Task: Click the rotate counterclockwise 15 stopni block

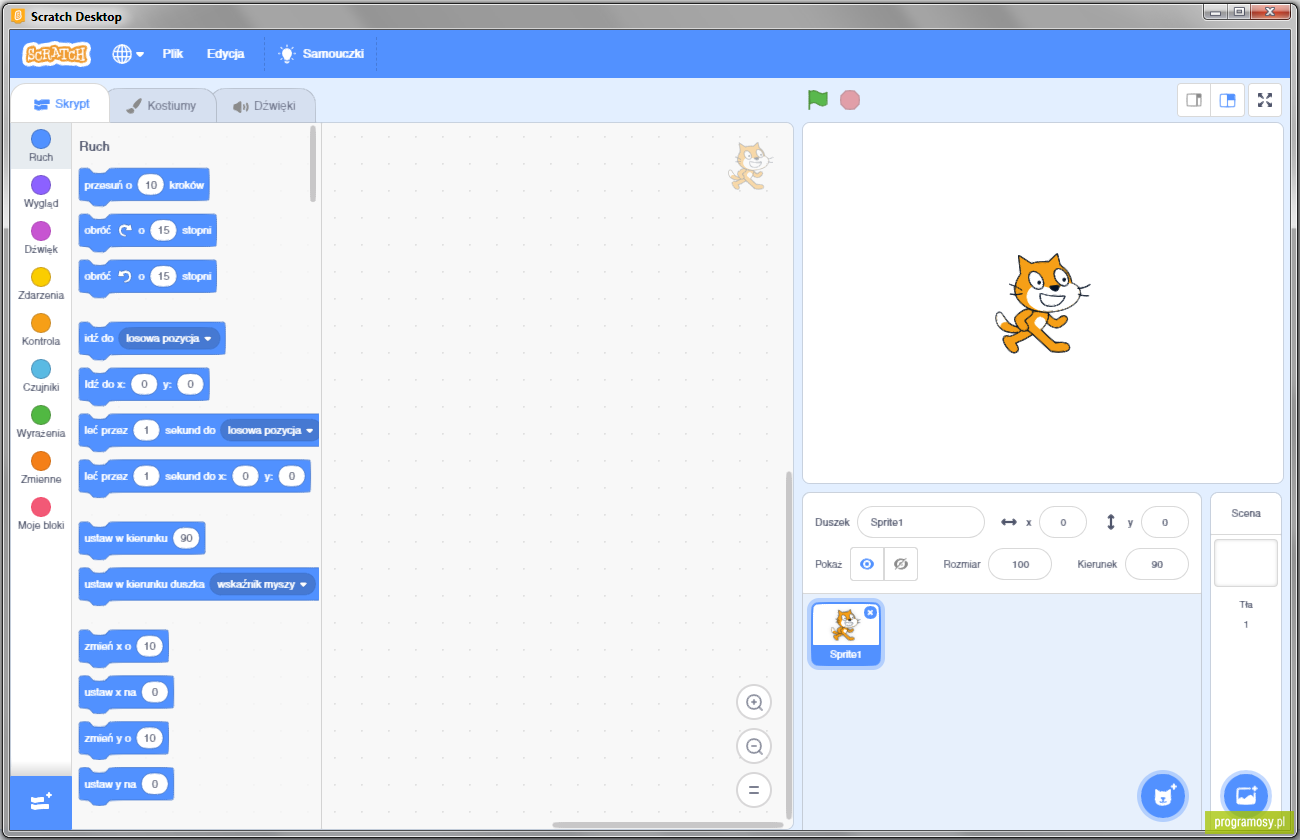Action: [x=147, y=277]
